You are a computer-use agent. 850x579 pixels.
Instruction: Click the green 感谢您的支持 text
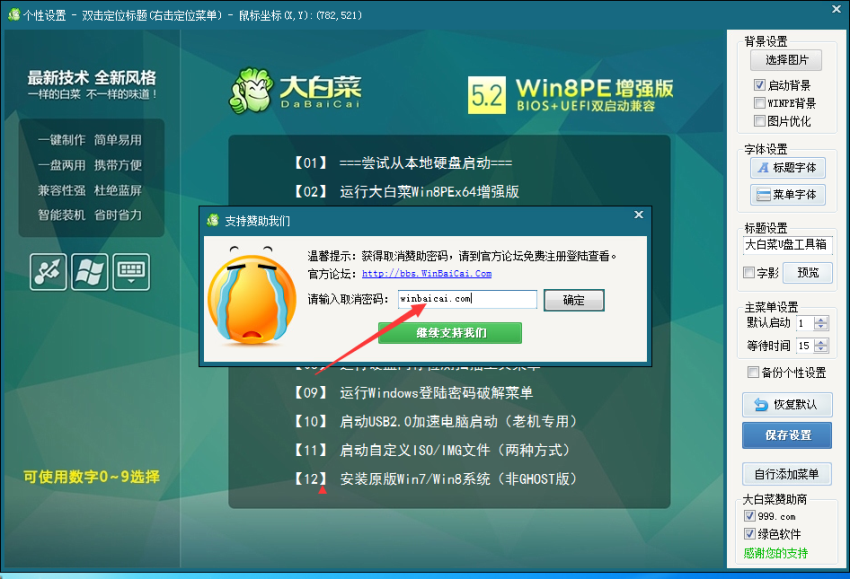point(776,553)
